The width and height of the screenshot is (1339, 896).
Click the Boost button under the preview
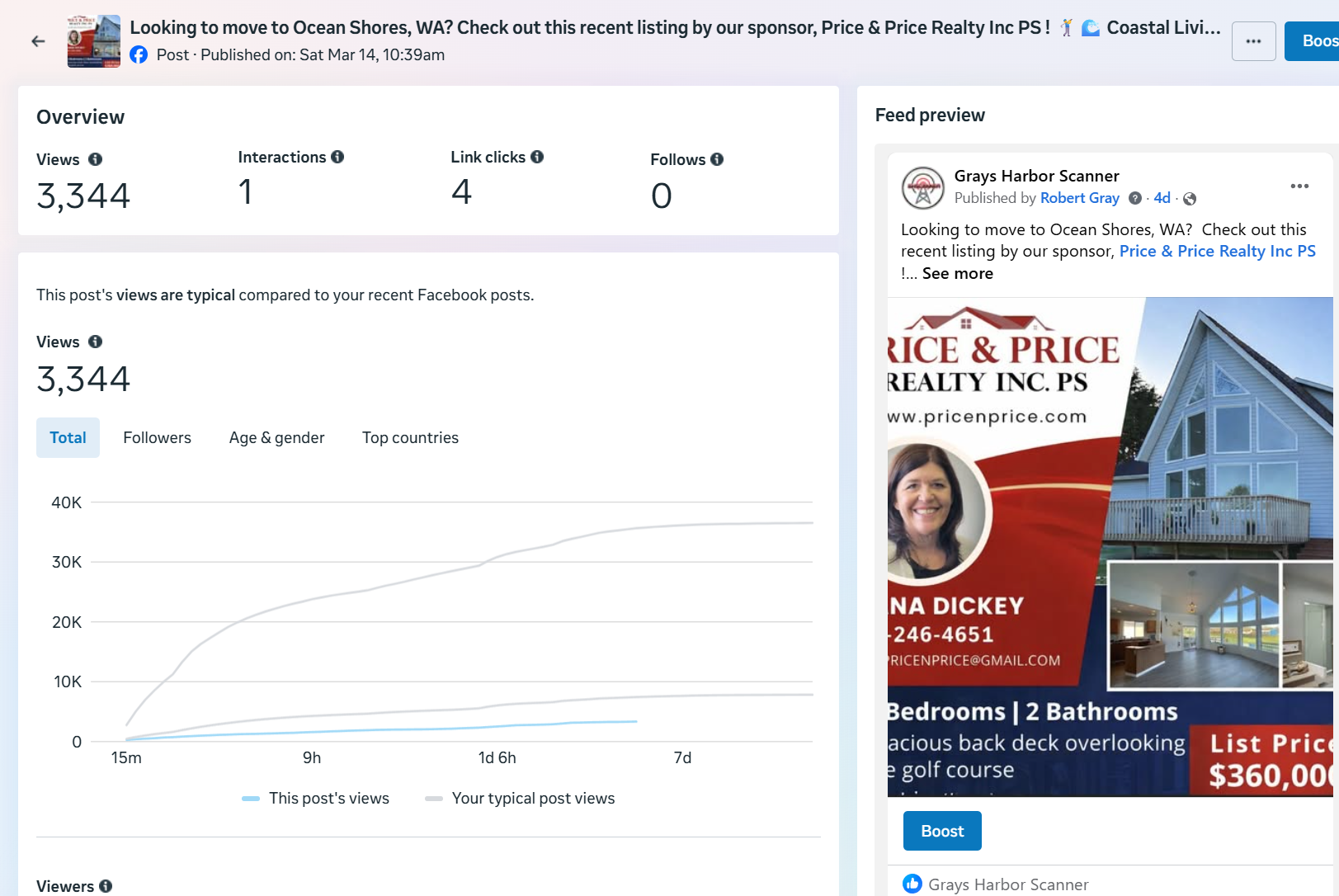point(942,831)
